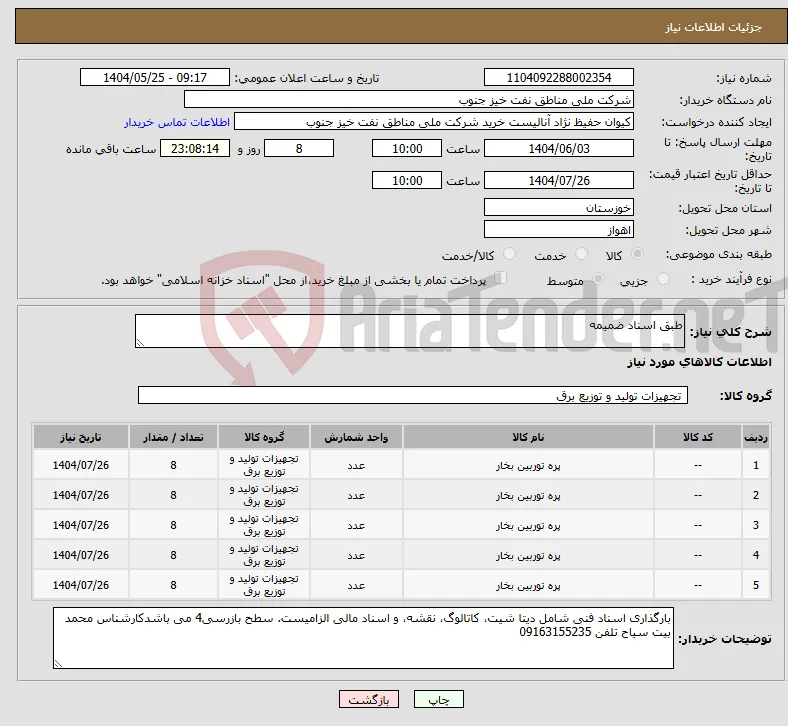Click the نام کالا column header
This screenshot has height=726, width=788.
(x=528, y=437)
